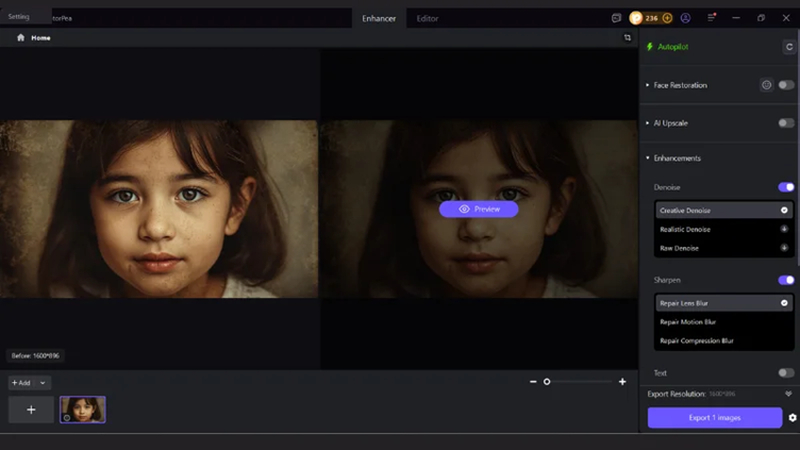Enable the Text enhancement switch
Screen dimensions: 800x450
[x=786, y=373]
